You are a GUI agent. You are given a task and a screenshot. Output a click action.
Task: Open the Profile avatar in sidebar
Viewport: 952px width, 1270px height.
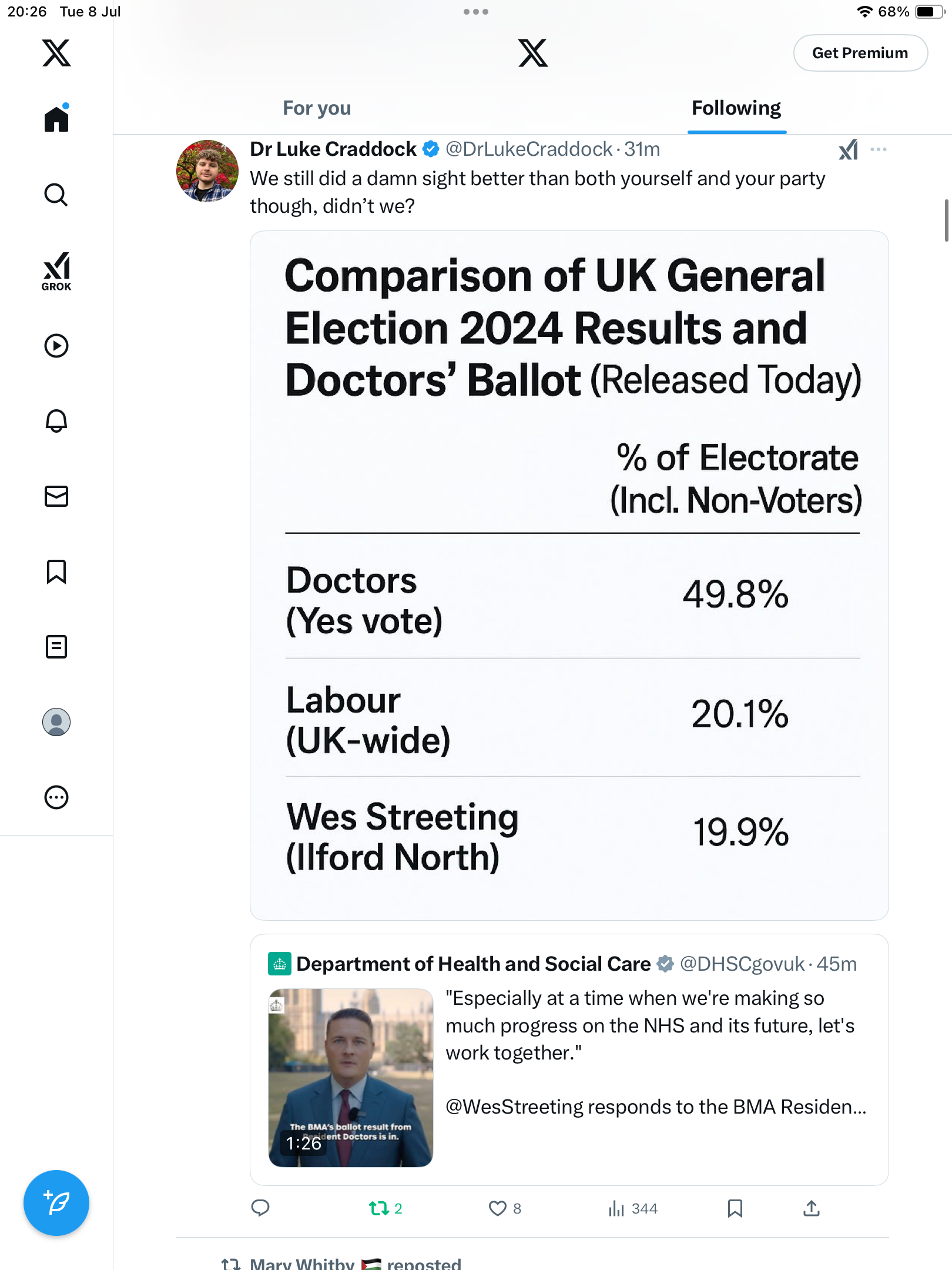56,722
